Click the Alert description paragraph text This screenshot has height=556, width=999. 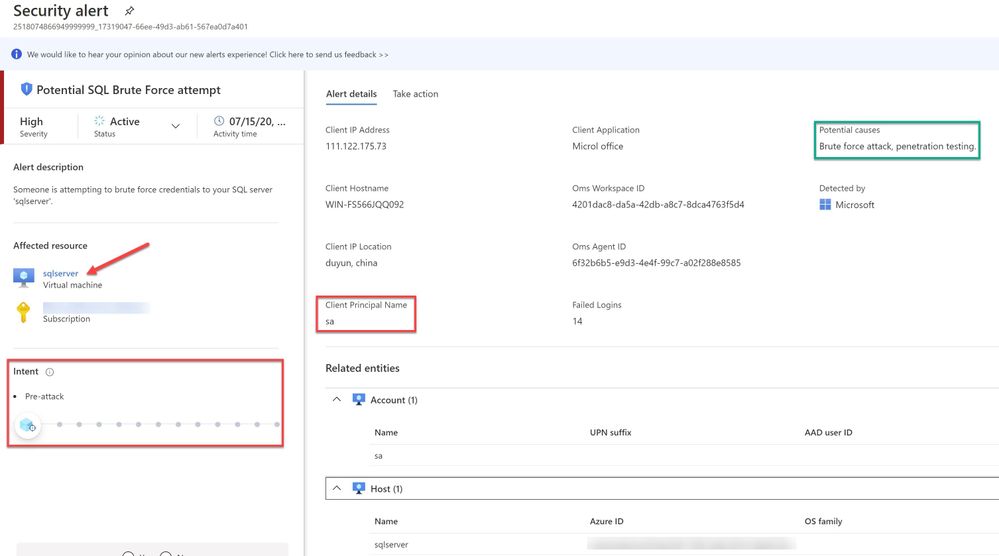143,195
